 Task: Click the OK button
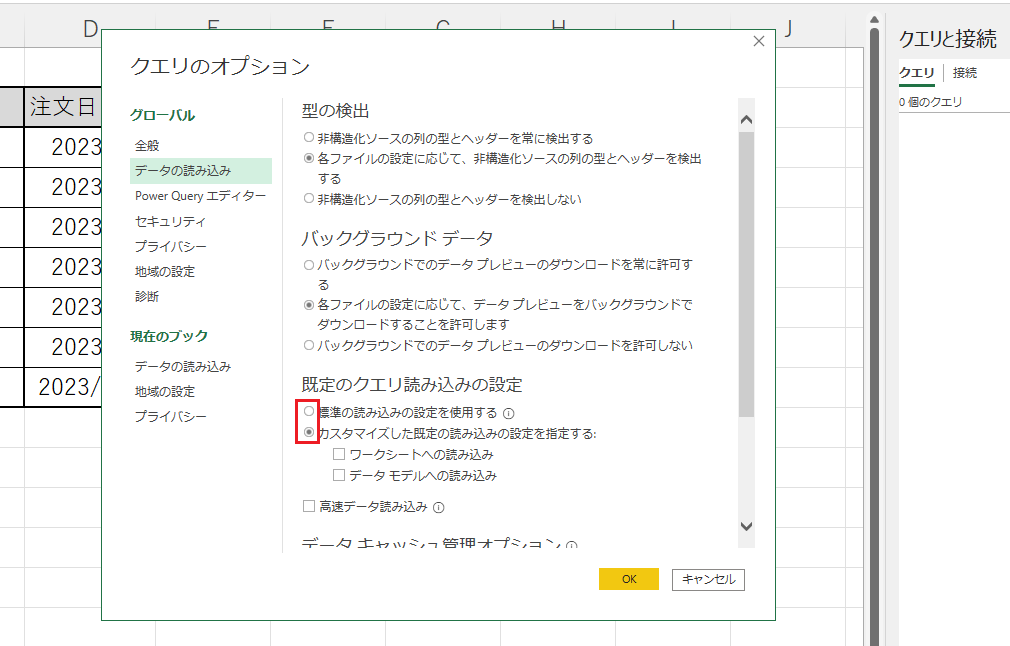pyautogui.click(x=628, y=579)
